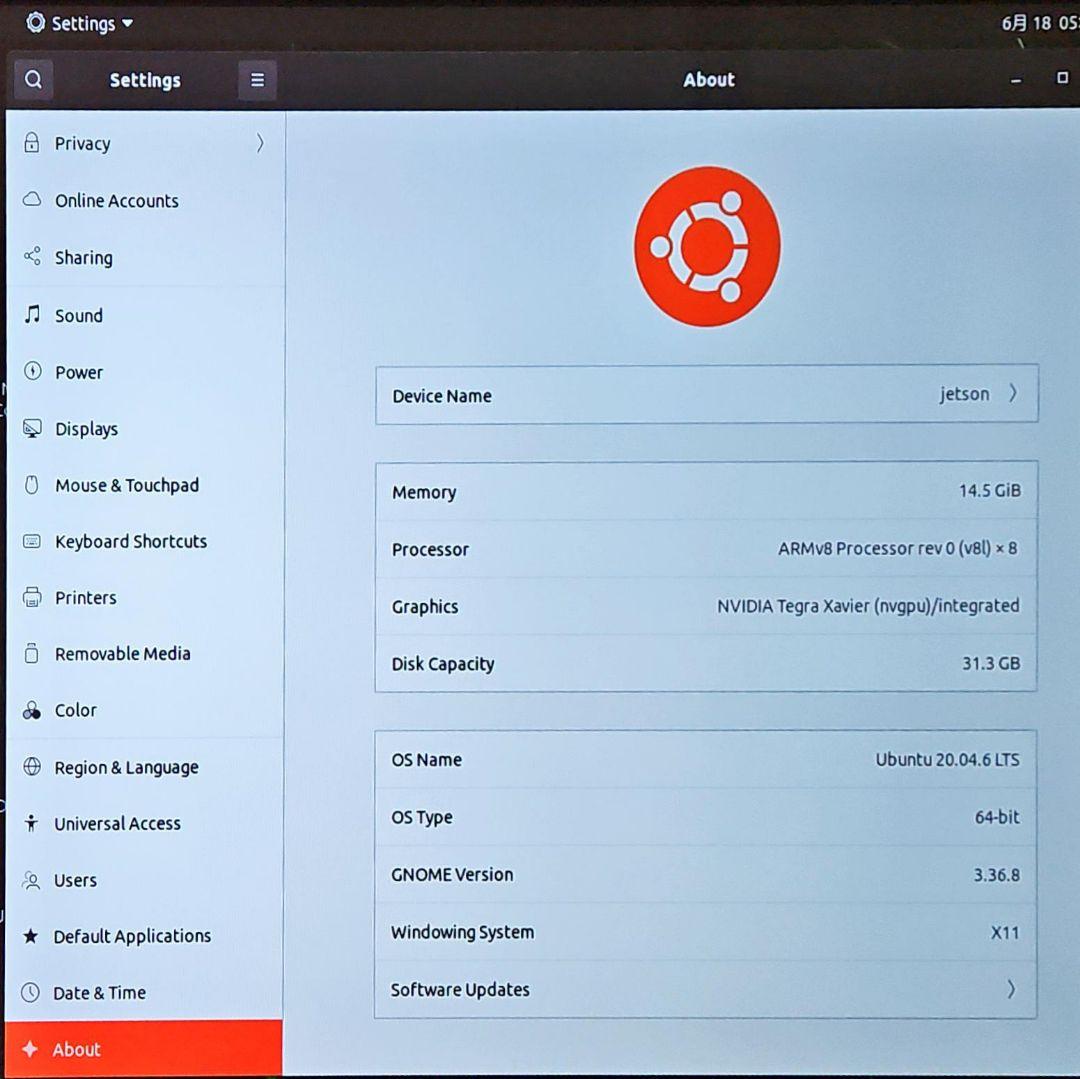The image size is (1080, 1079).
Task: Click the Privacy lock icon
Action: click(32, 143)
